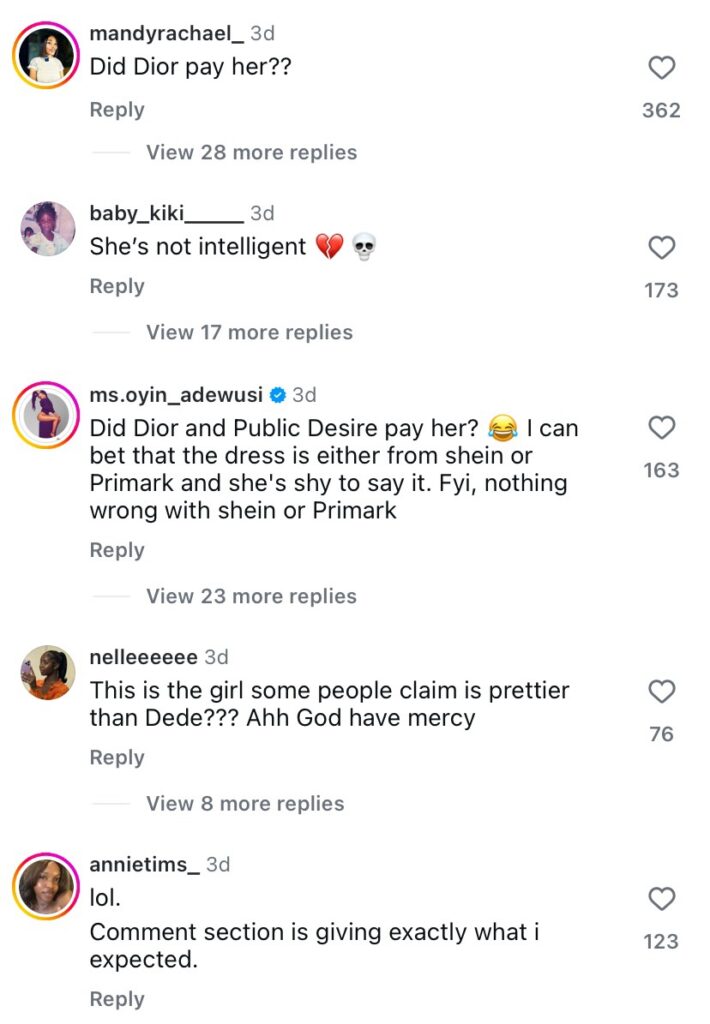Like mandyrachael_'s comment with the heart

point(662,68)
